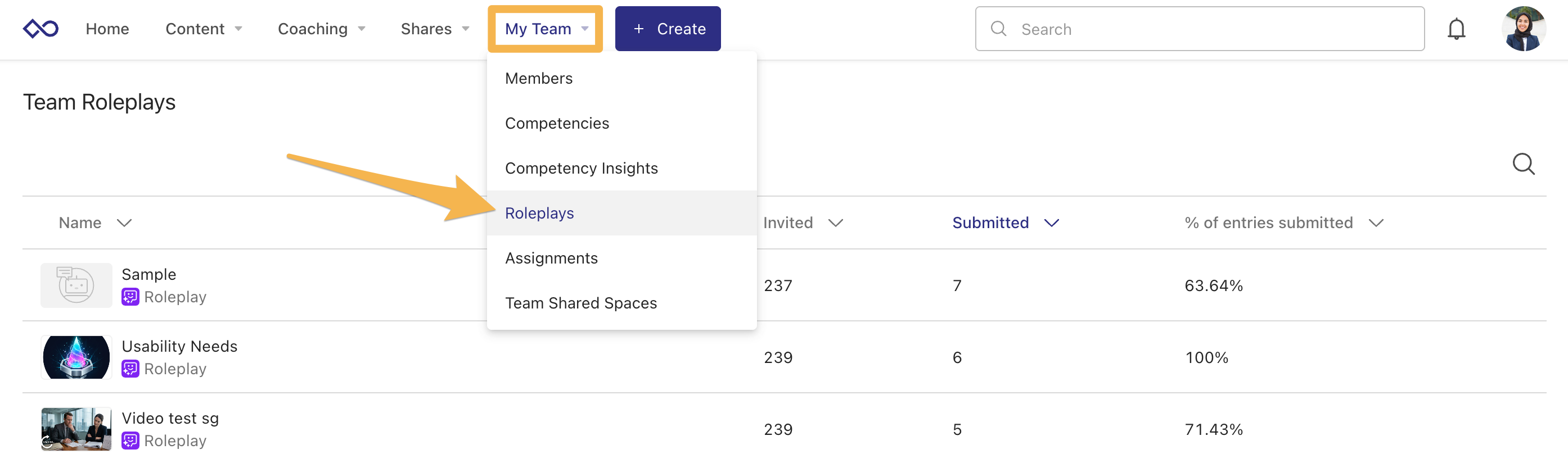Open the user profile avatar
The width and height of the screenshot is (1568, 463).
[1523, 29]
